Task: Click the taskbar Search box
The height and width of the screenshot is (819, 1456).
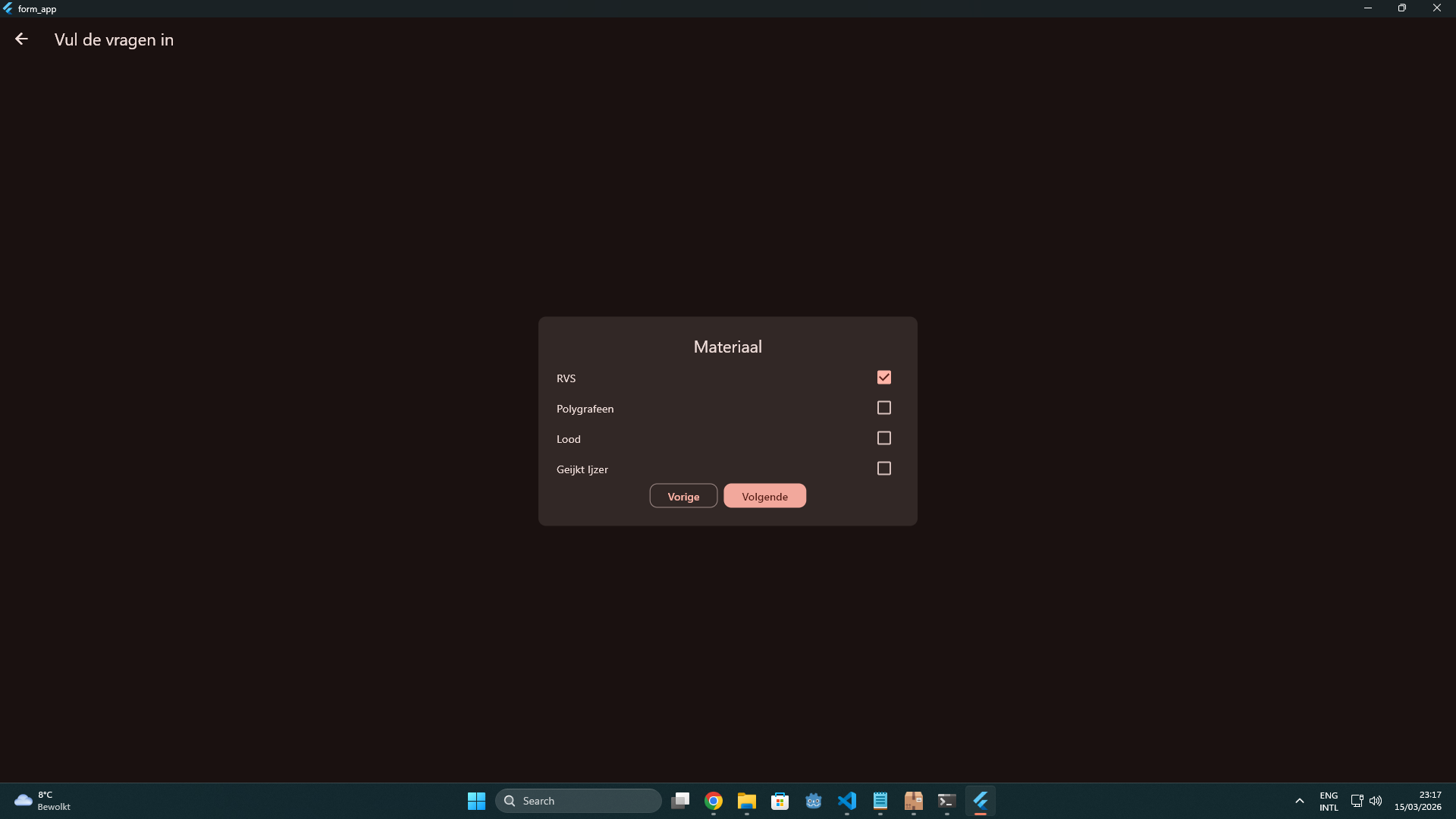Action: (578, 801)
